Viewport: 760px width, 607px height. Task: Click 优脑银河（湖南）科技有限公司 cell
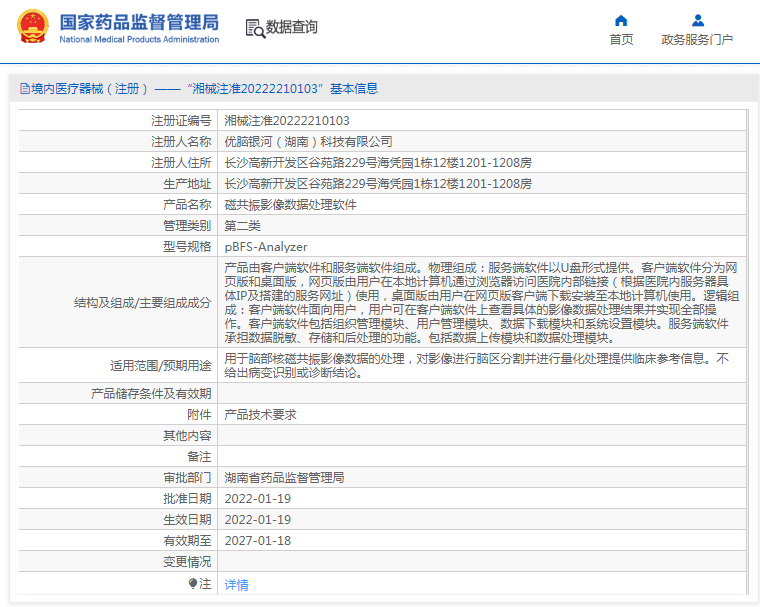pyautogui.click(x=308, y=142)
